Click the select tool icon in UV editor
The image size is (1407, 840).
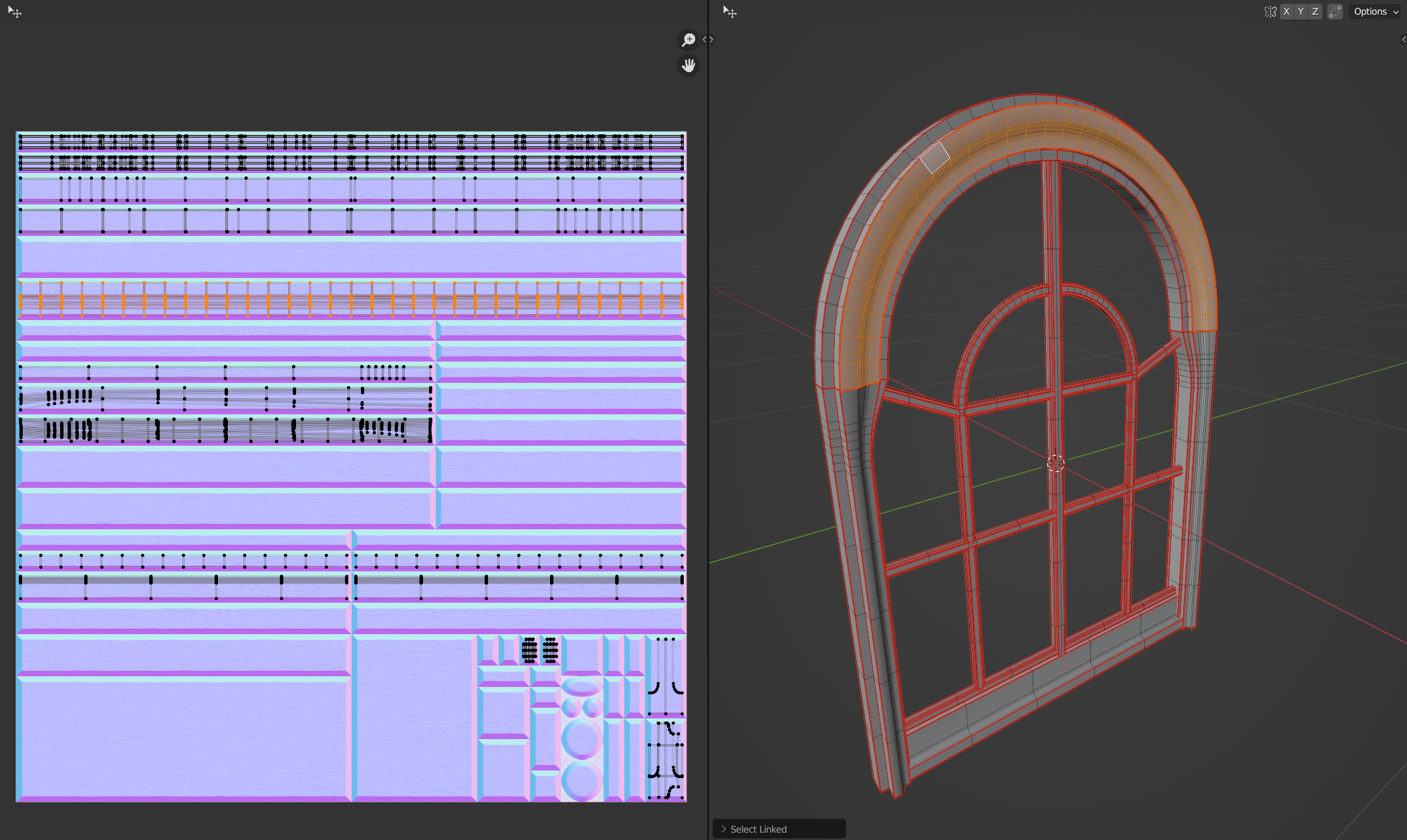click(15, 12)
